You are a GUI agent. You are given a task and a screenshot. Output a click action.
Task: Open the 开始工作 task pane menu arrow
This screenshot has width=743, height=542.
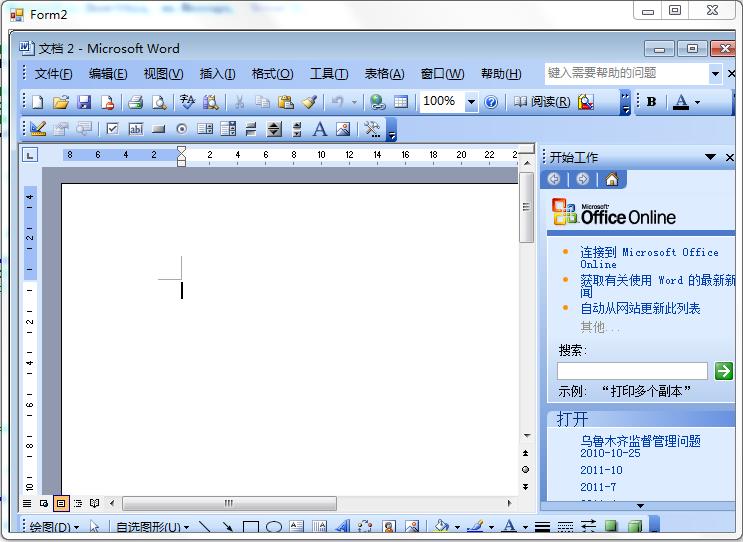point(710,157)
